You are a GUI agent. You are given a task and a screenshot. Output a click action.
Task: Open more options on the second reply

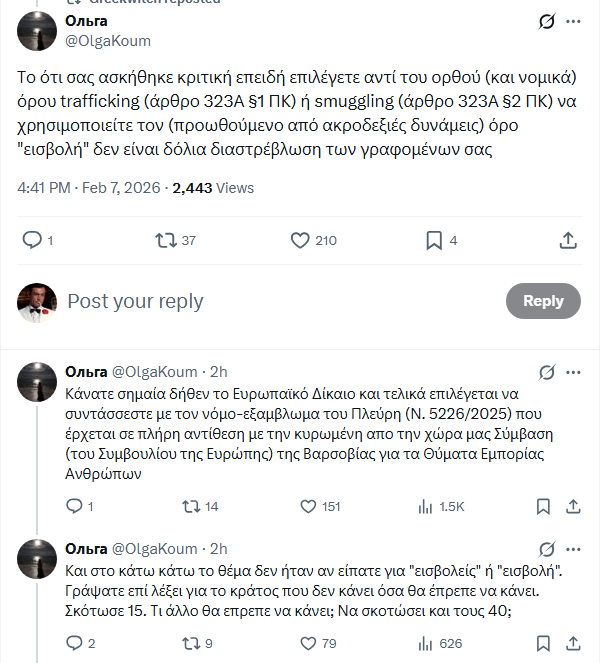pos(574,549)
